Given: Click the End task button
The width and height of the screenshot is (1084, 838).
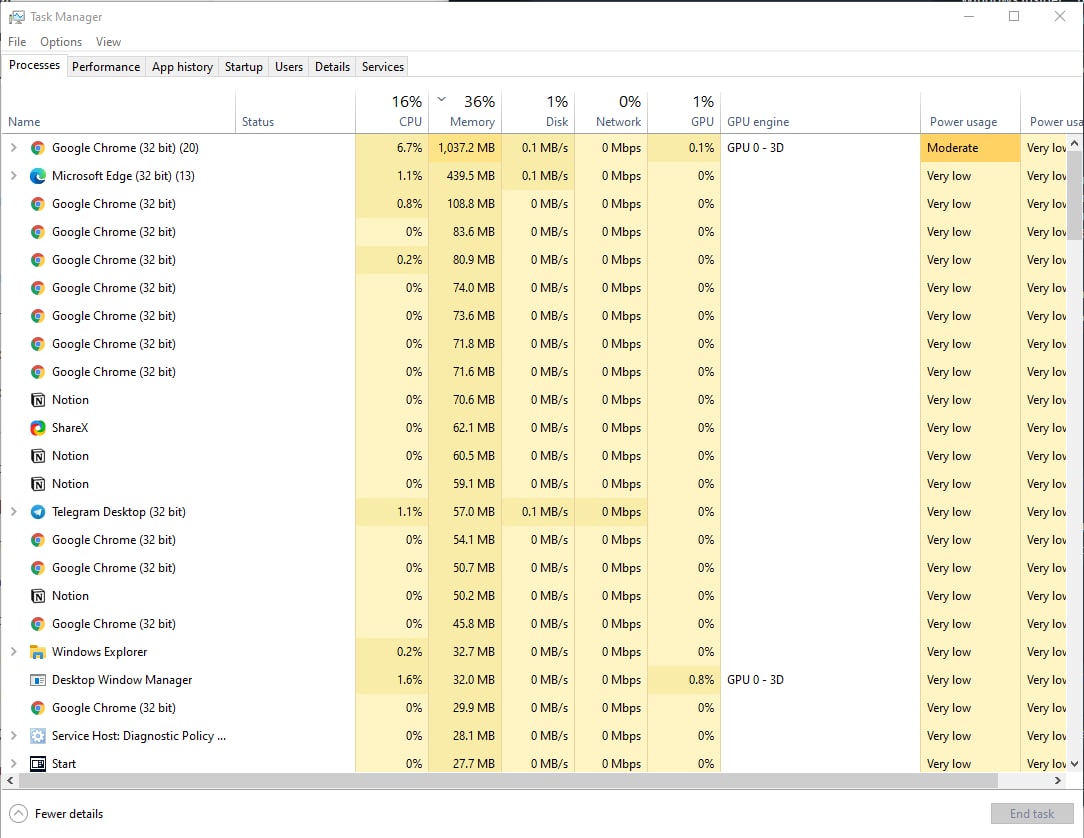Looking at the screenshot, I should pyautogui.click(x=1031, y=814).
